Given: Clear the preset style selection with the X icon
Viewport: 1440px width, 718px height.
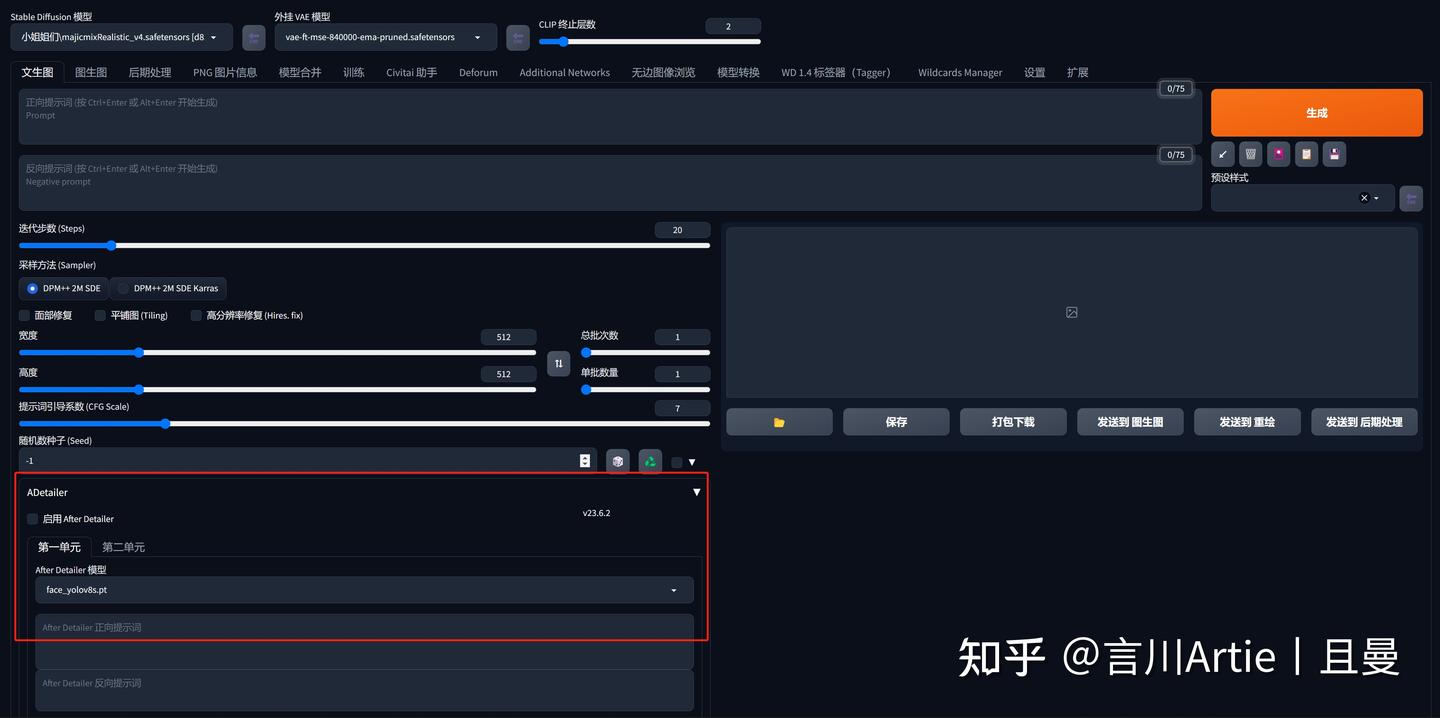Looking at the screenshot, I should click(1364, 198).
